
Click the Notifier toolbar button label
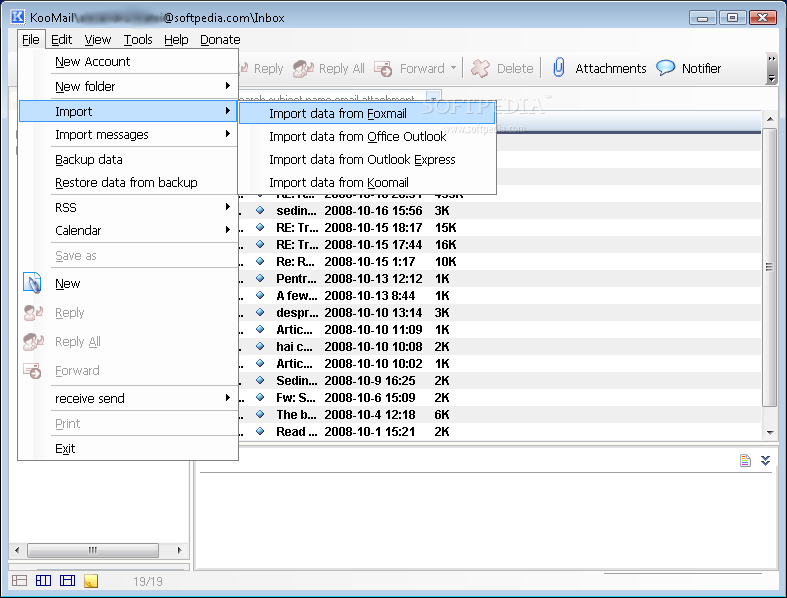click(x=701, y=68)
